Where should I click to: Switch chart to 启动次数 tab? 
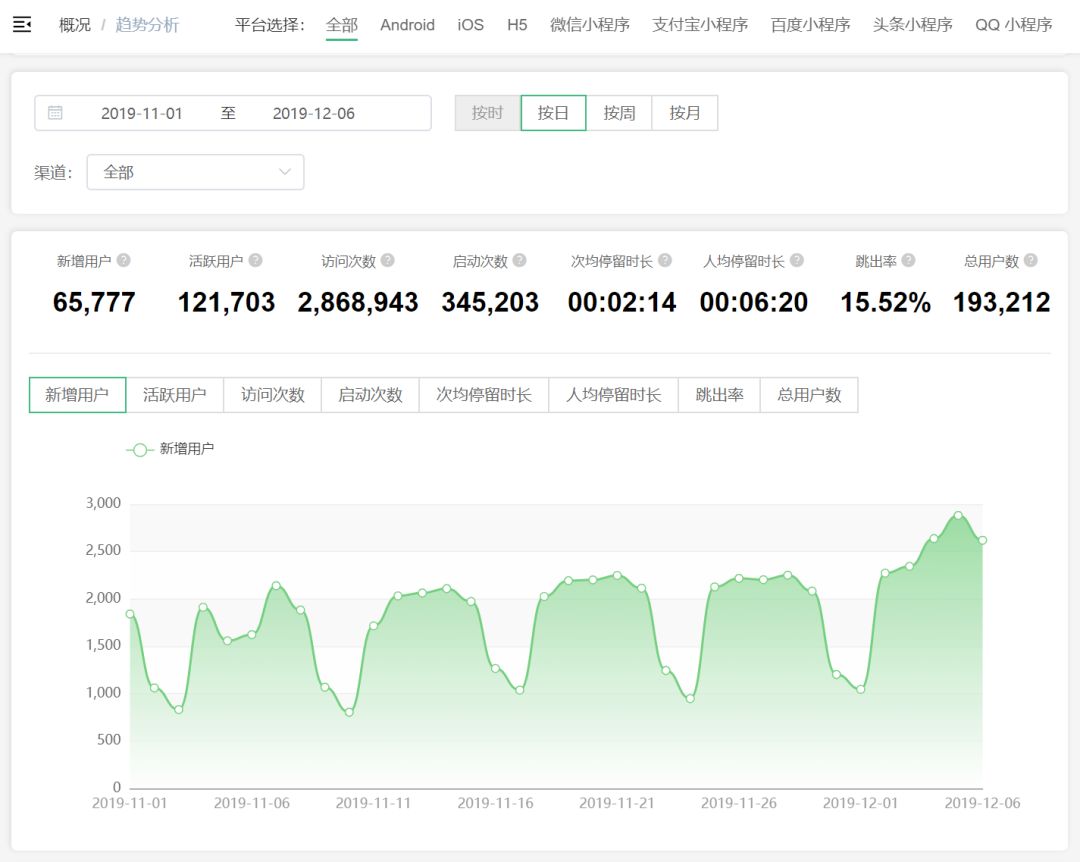click(x=371, y=395)
